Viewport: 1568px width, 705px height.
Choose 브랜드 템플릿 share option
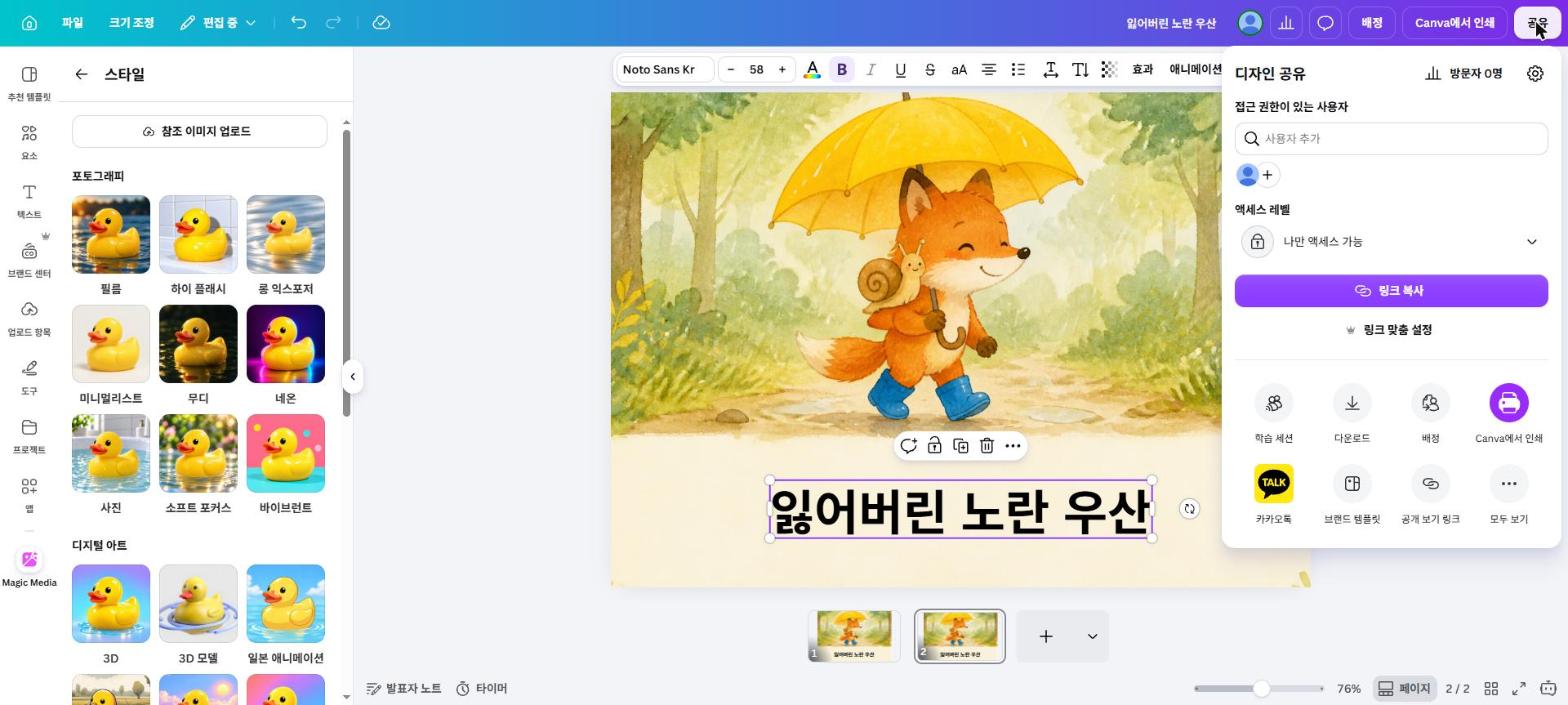coord(1352,495)
